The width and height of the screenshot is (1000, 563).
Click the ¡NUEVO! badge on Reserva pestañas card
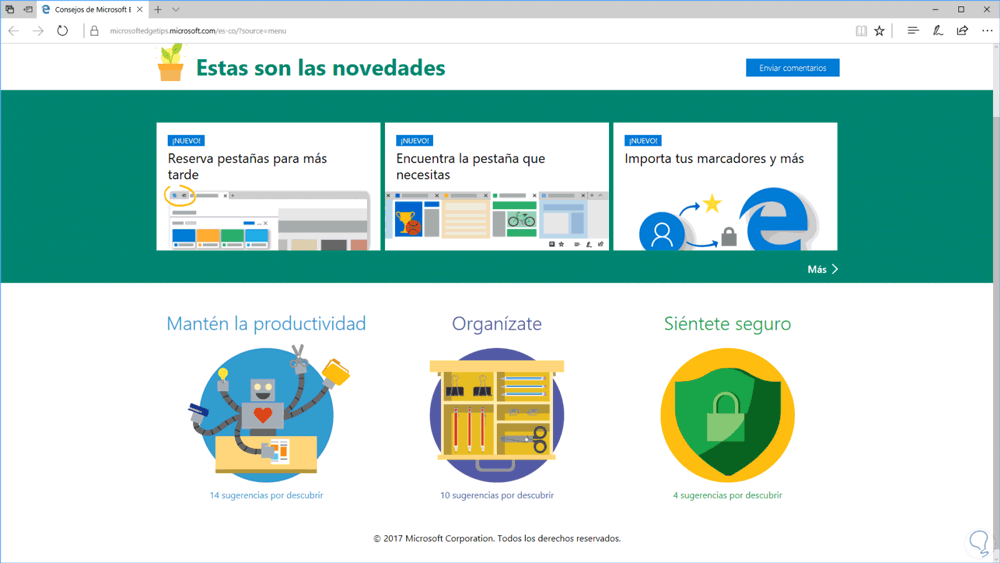(x=186, y=140)
